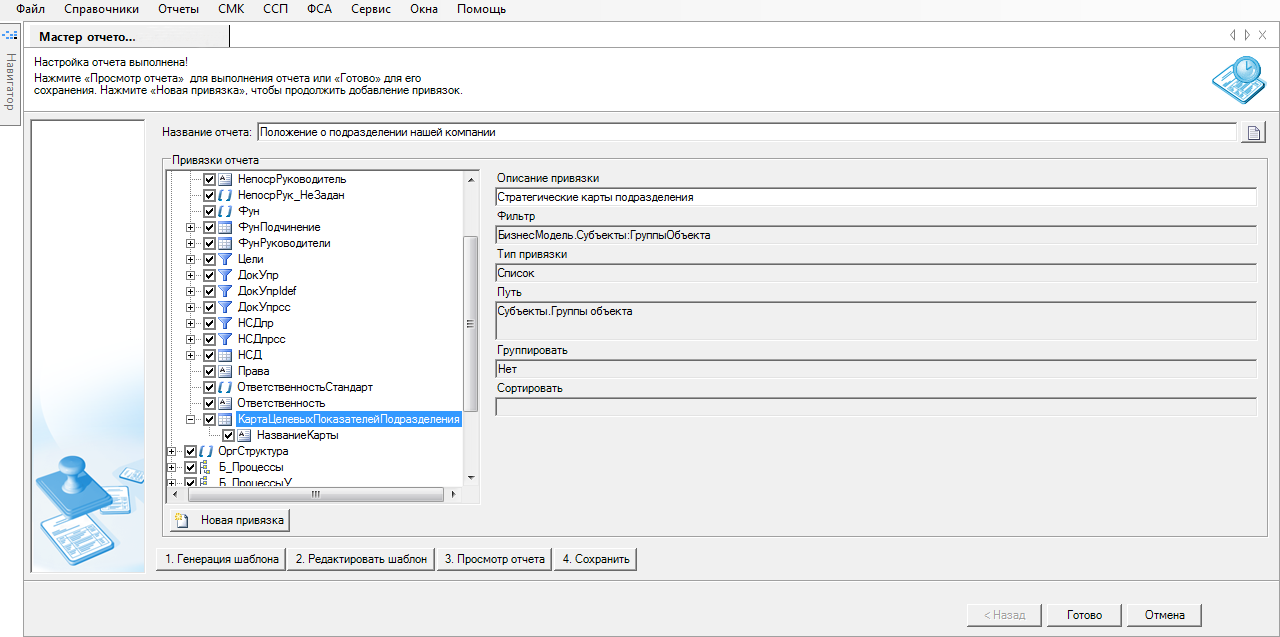Viewport: 1280px width, 637px height.
Task: Click the text icon next to НазваниеКарты
Action: point(244,436)
